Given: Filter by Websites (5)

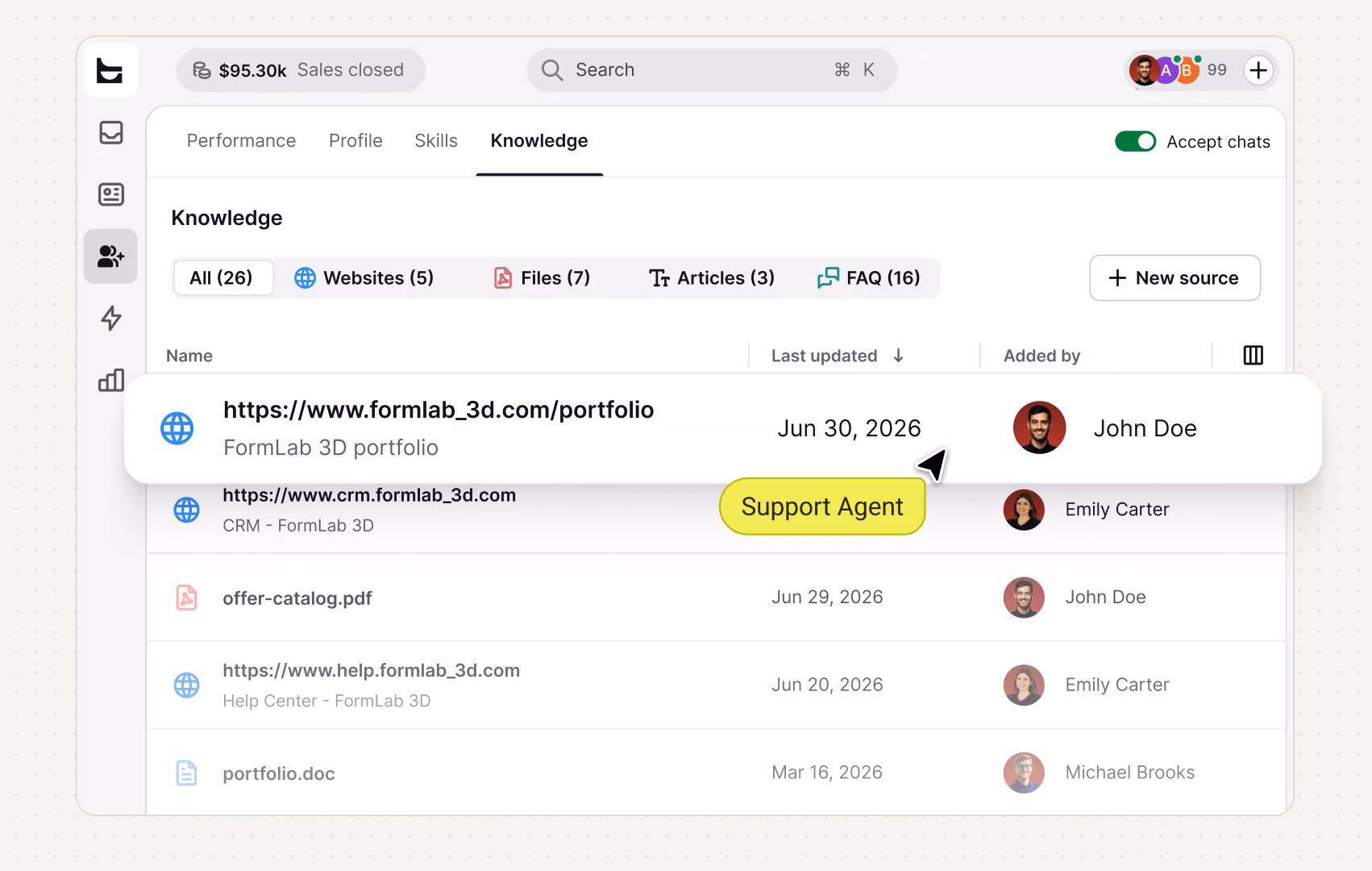Looking at the screenshot, I should 364,278.
